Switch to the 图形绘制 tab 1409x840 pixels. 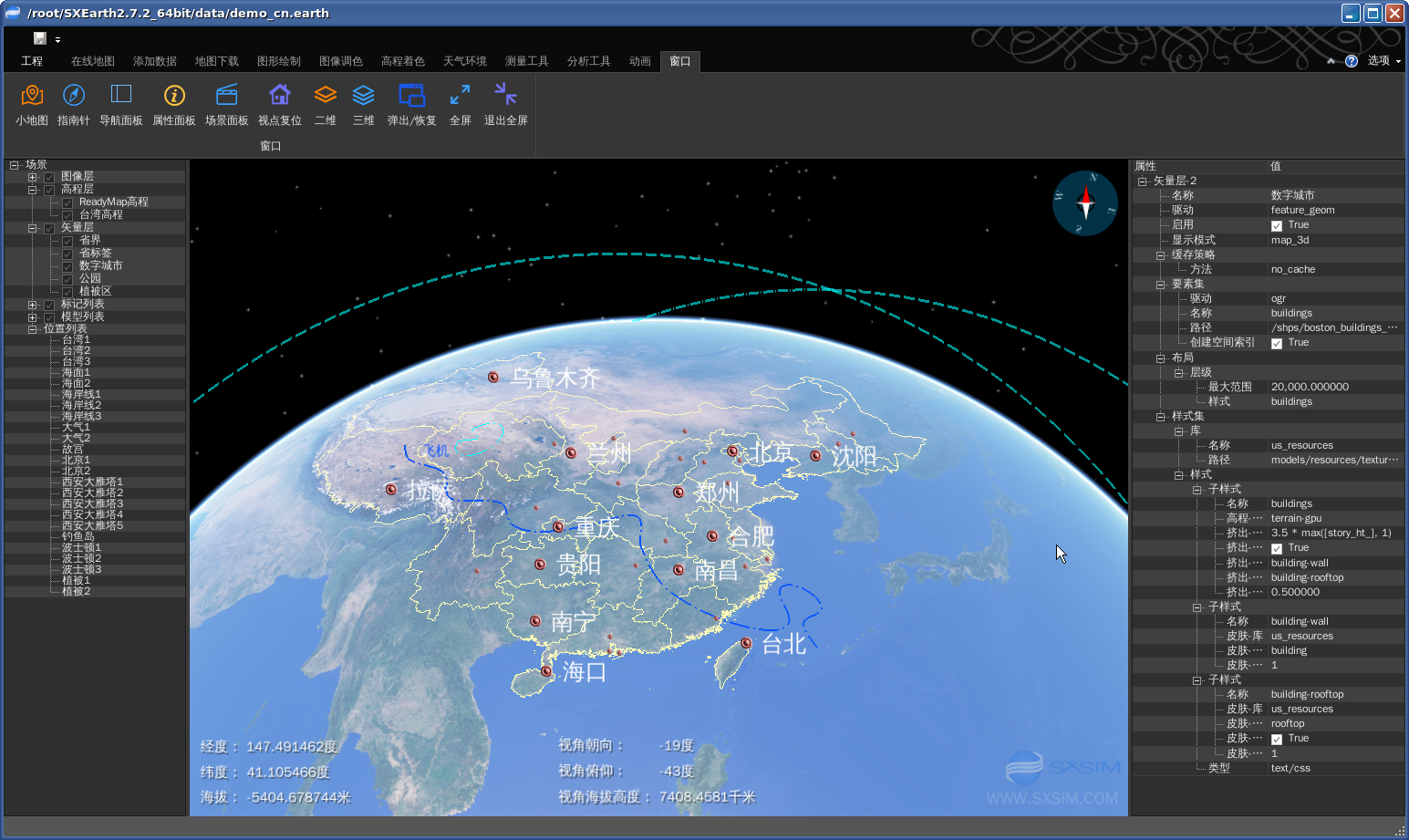pos(279,61)
